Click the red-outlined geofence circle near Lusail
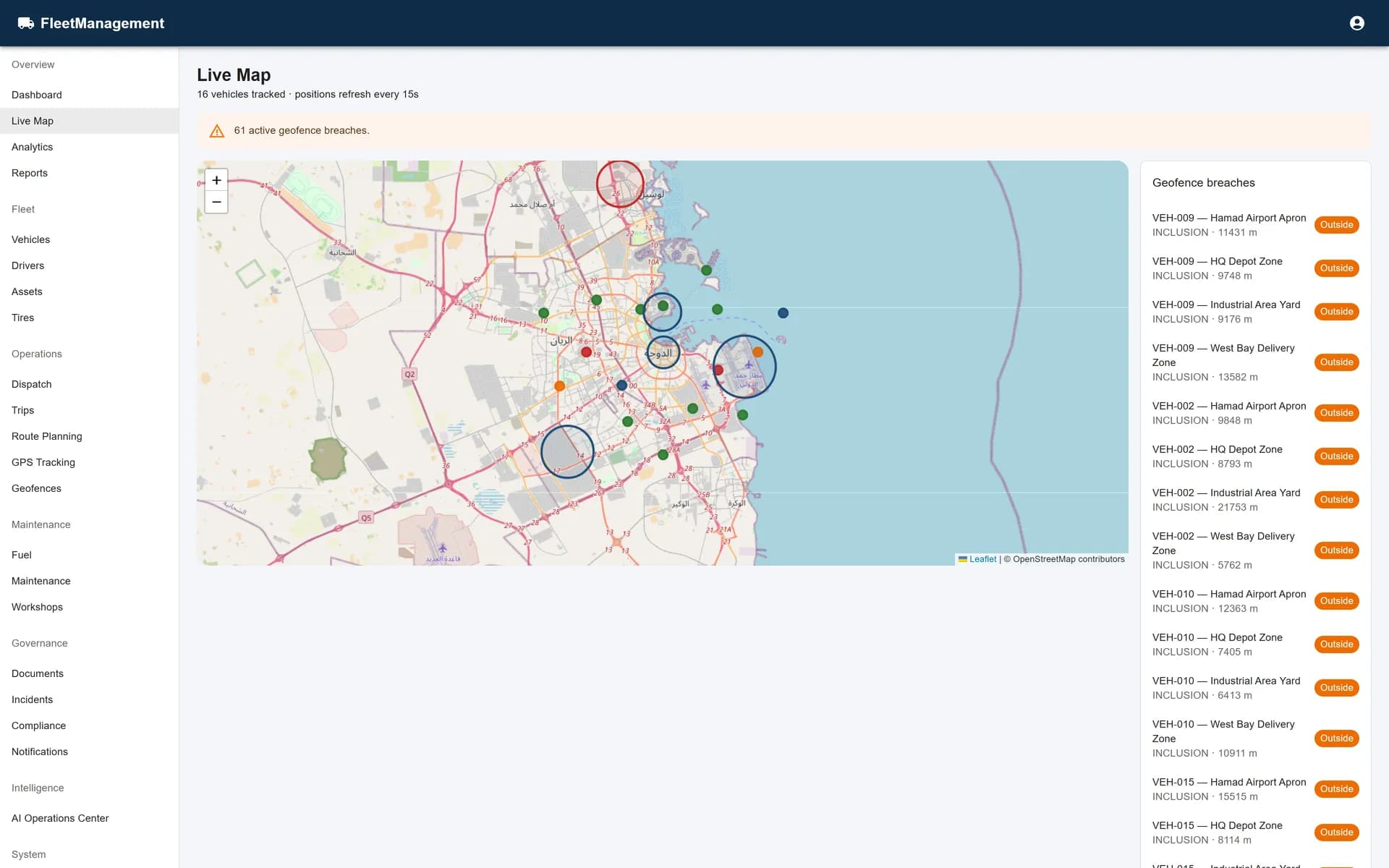 620,184
